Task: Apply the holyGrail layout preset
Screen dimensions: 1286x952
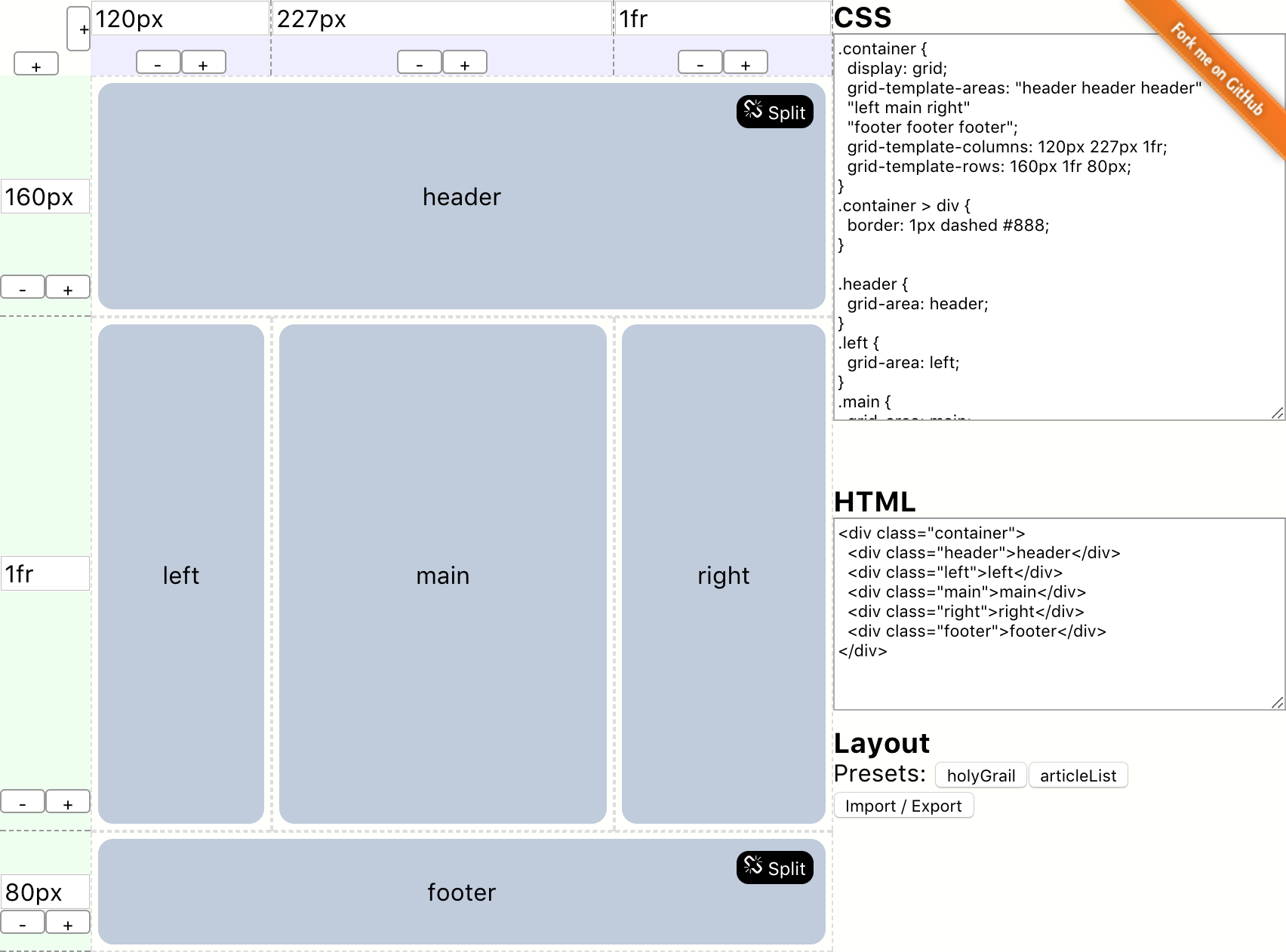Action: [979, 775]
